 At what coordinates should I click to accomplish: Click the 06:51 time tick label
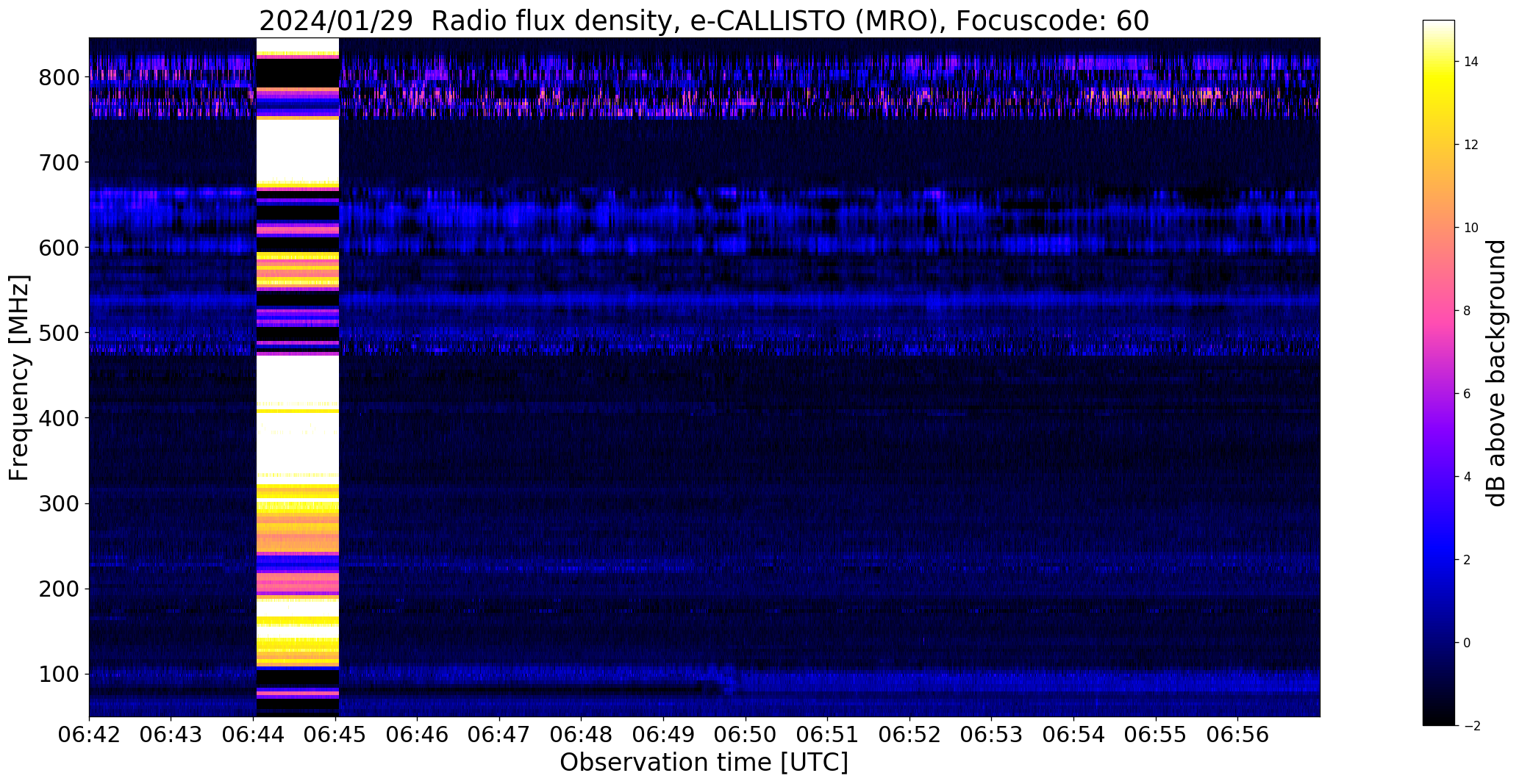pyautogui.click(x=828, y=735)
